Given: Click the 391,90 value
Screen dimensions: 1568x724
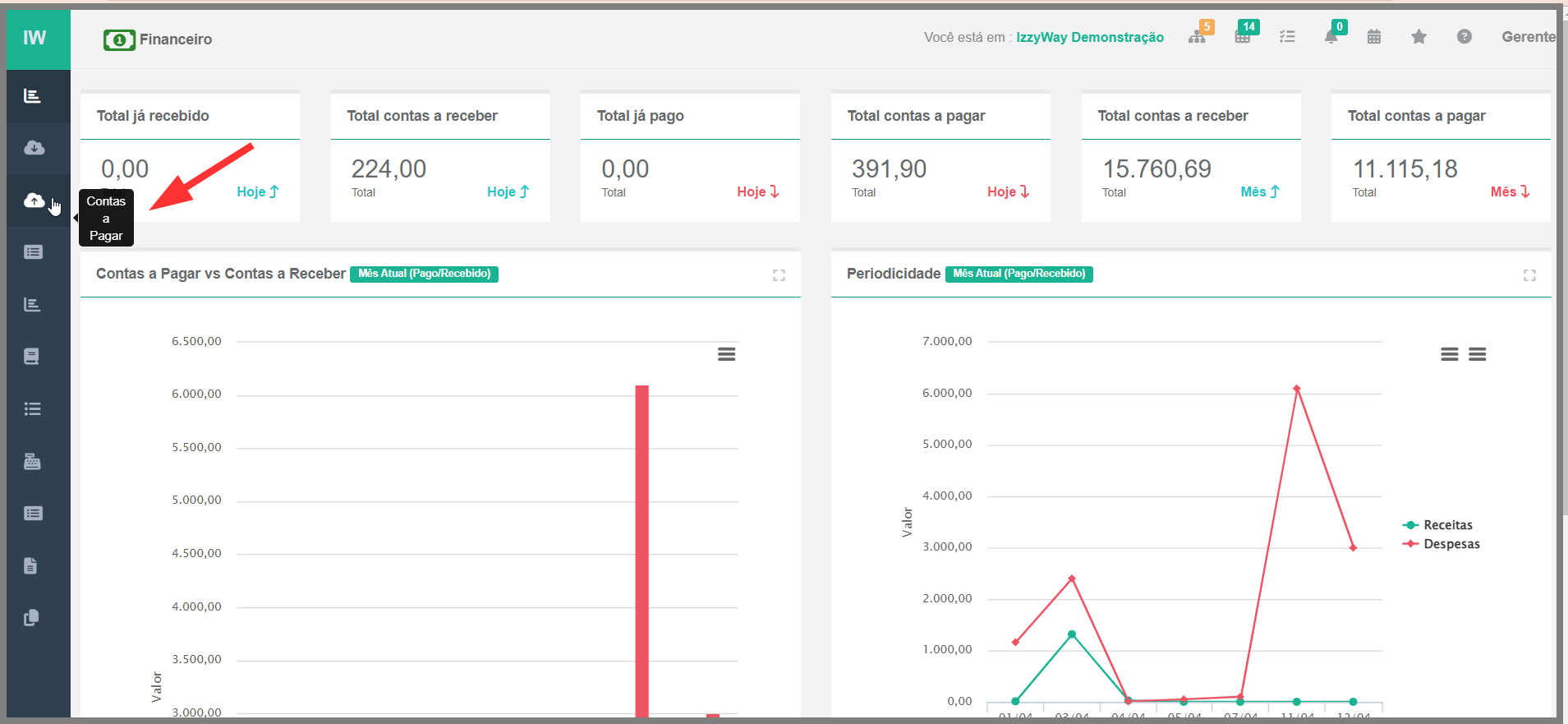Looking at the screenshot, I should click(889, 169).
